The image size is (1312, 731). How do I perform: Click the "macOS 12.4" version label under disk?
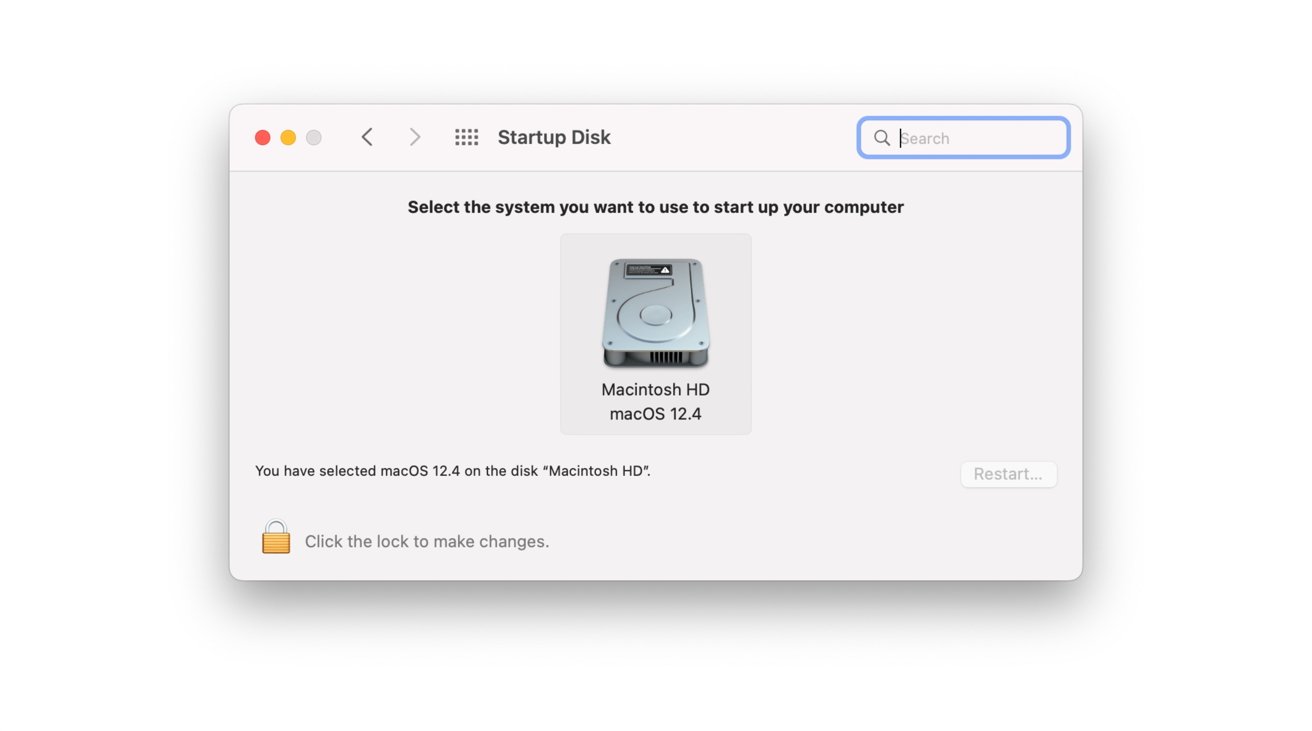coord(656,413)
